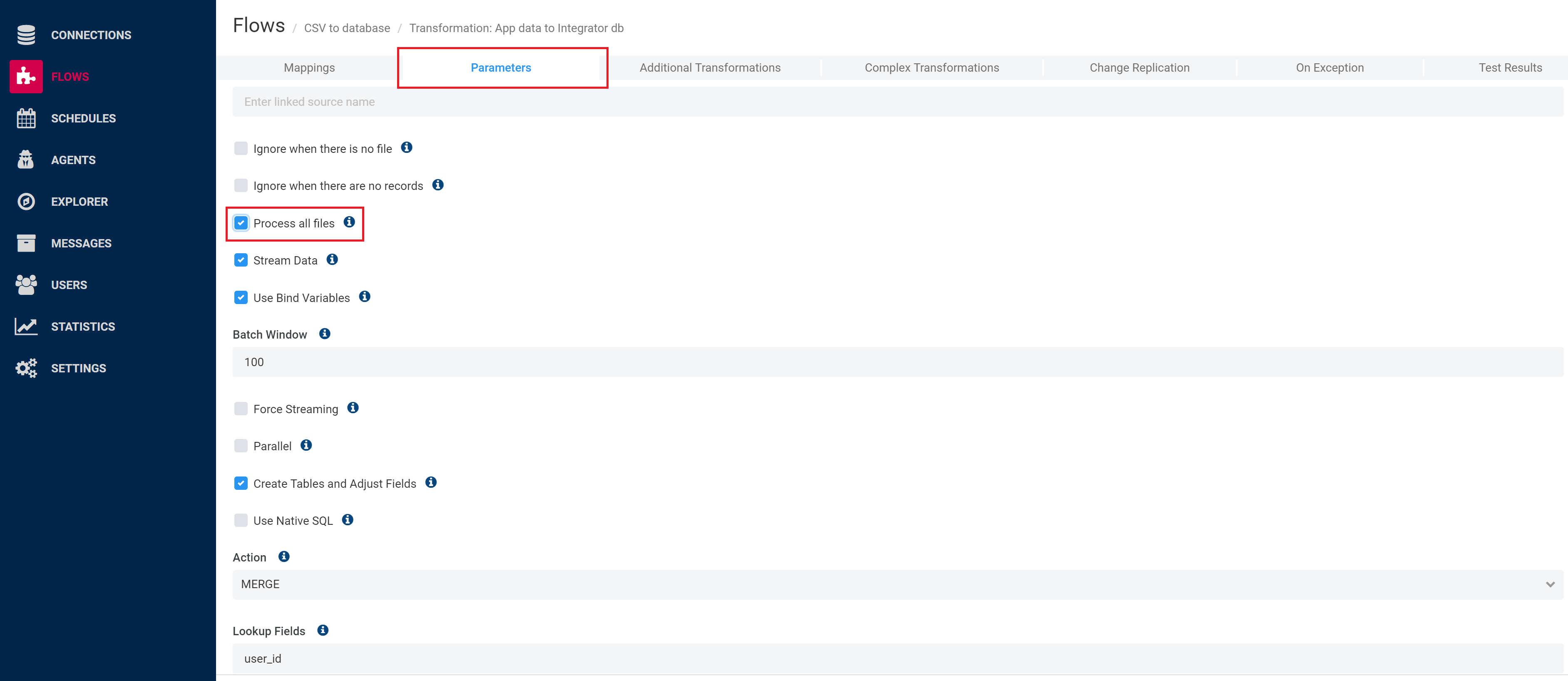Viewport: 1568px width, 681px height.
Task: Expand the Action MERGE dropdown
Action: (897, 584)
